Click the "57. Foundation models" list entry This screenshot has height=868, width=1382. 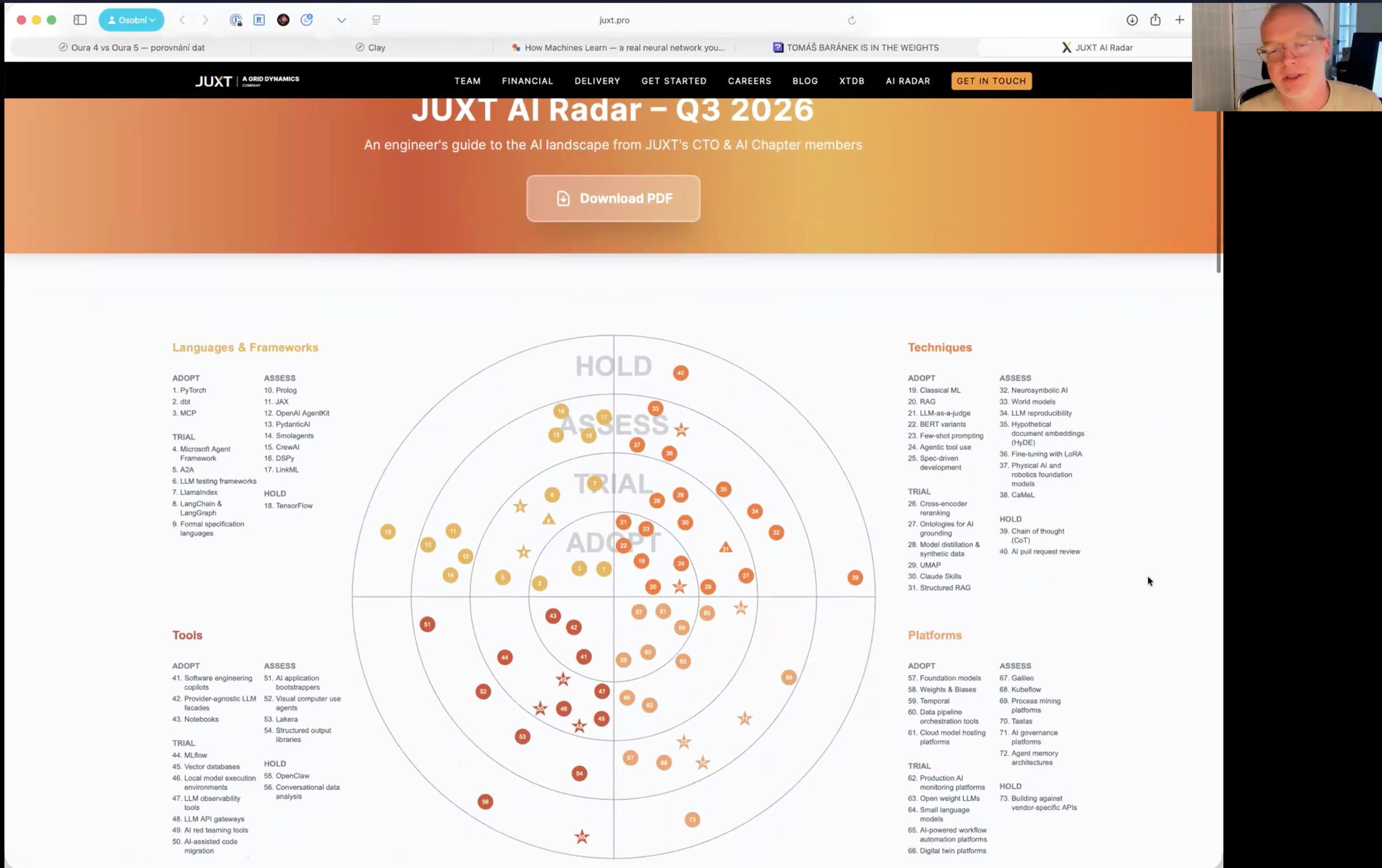(944, 678)
